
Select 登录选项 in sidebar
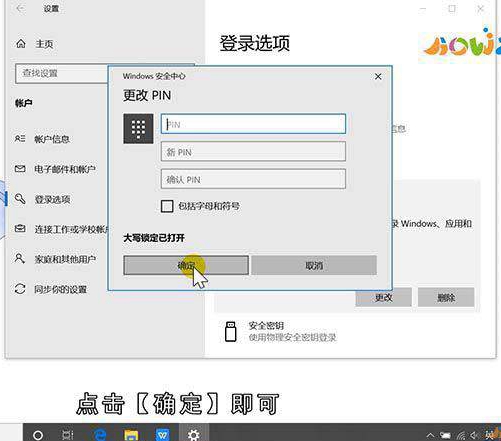click(52, 199)
